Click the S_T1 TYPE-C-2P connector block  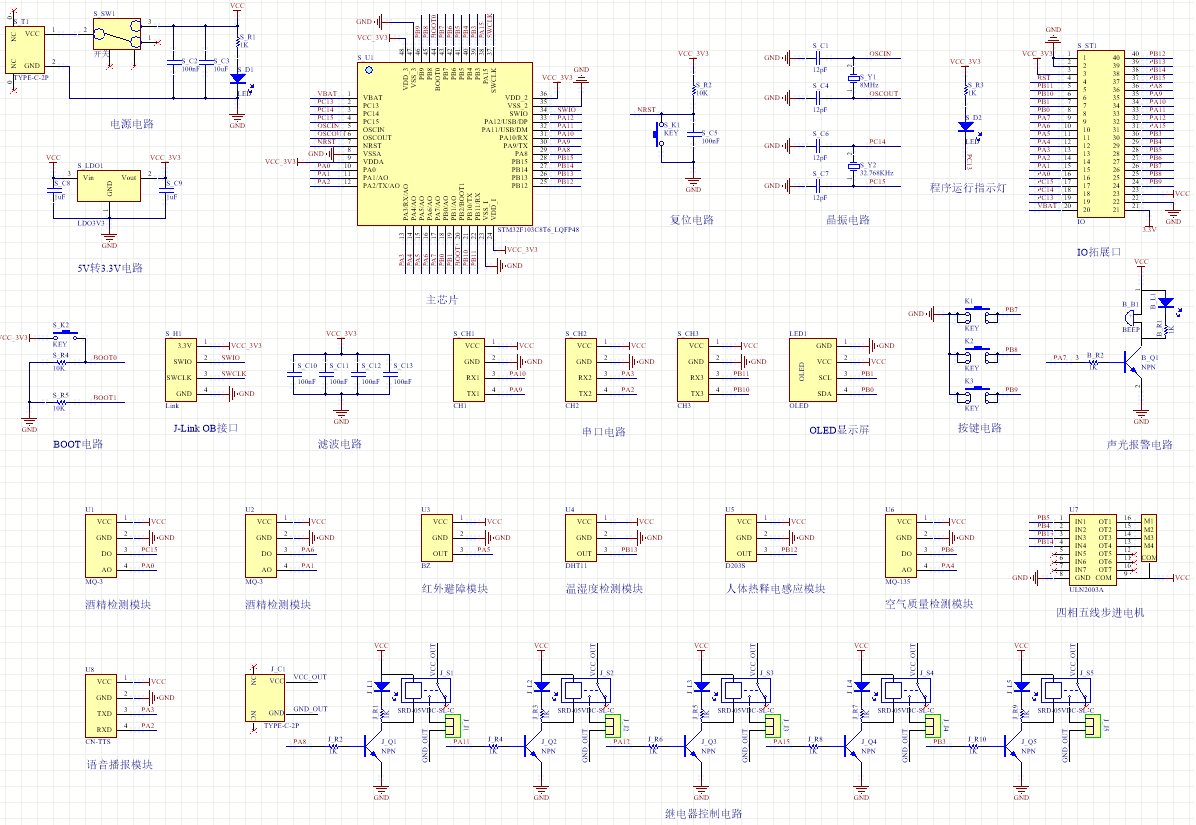click(x=24, y=50)
